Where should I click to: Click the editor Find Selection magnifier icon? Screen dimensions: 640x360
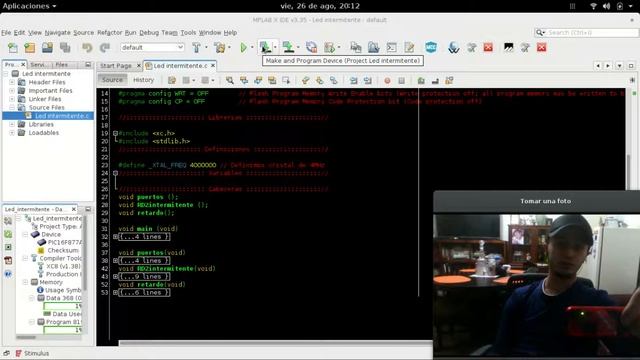230,80
